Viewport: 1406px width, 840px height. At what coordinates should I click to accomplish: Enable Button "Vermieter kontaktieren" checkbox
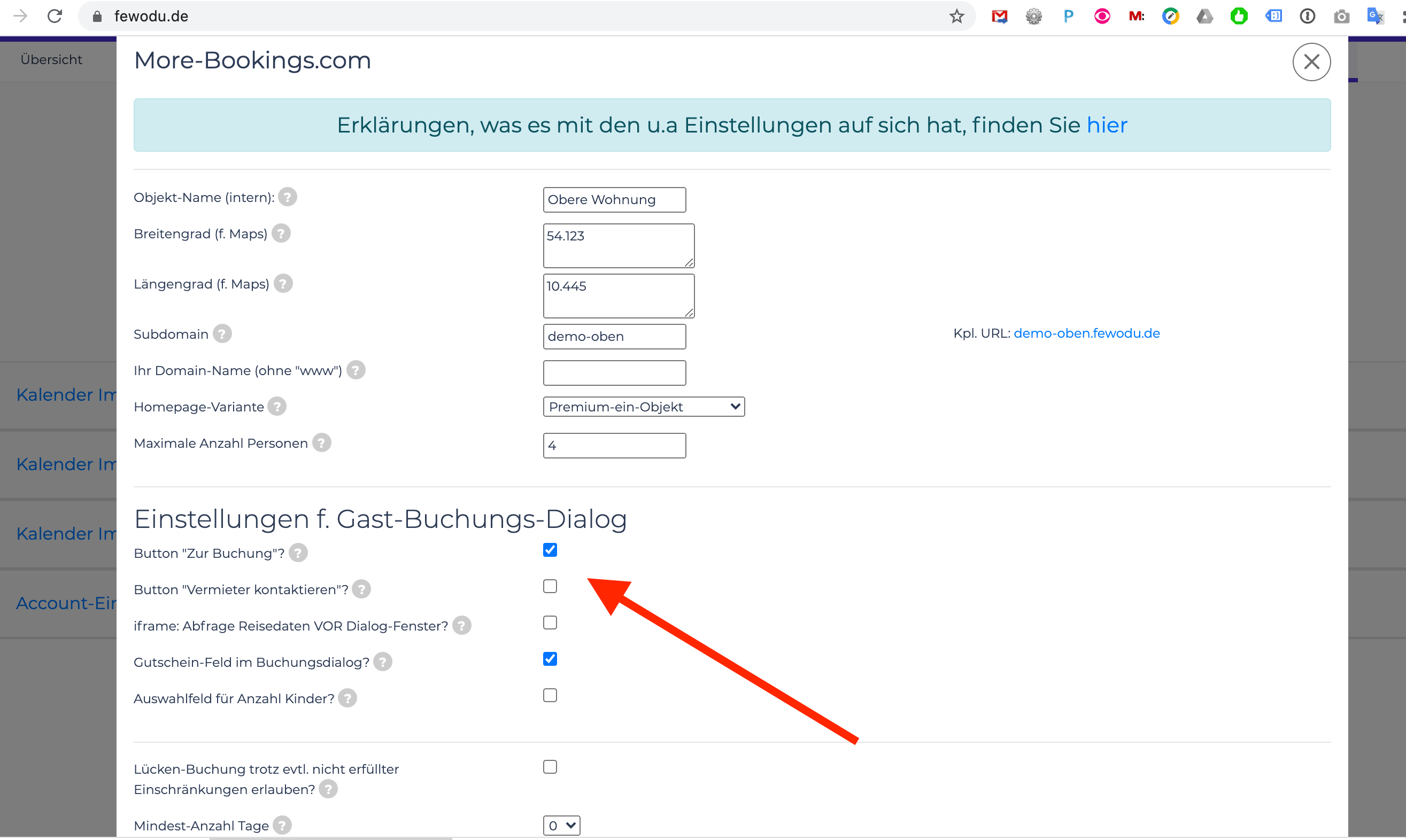click(550, 586)
